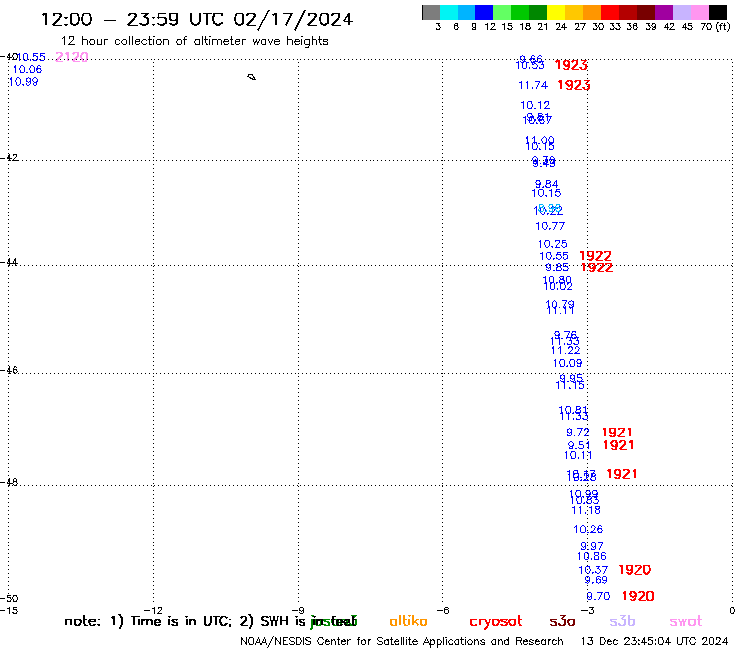Click the timestamp '13 Dec 23:45:04 UTC 2024'
Image resolution: width=740 pixels, height=650 pixels.
655,642
